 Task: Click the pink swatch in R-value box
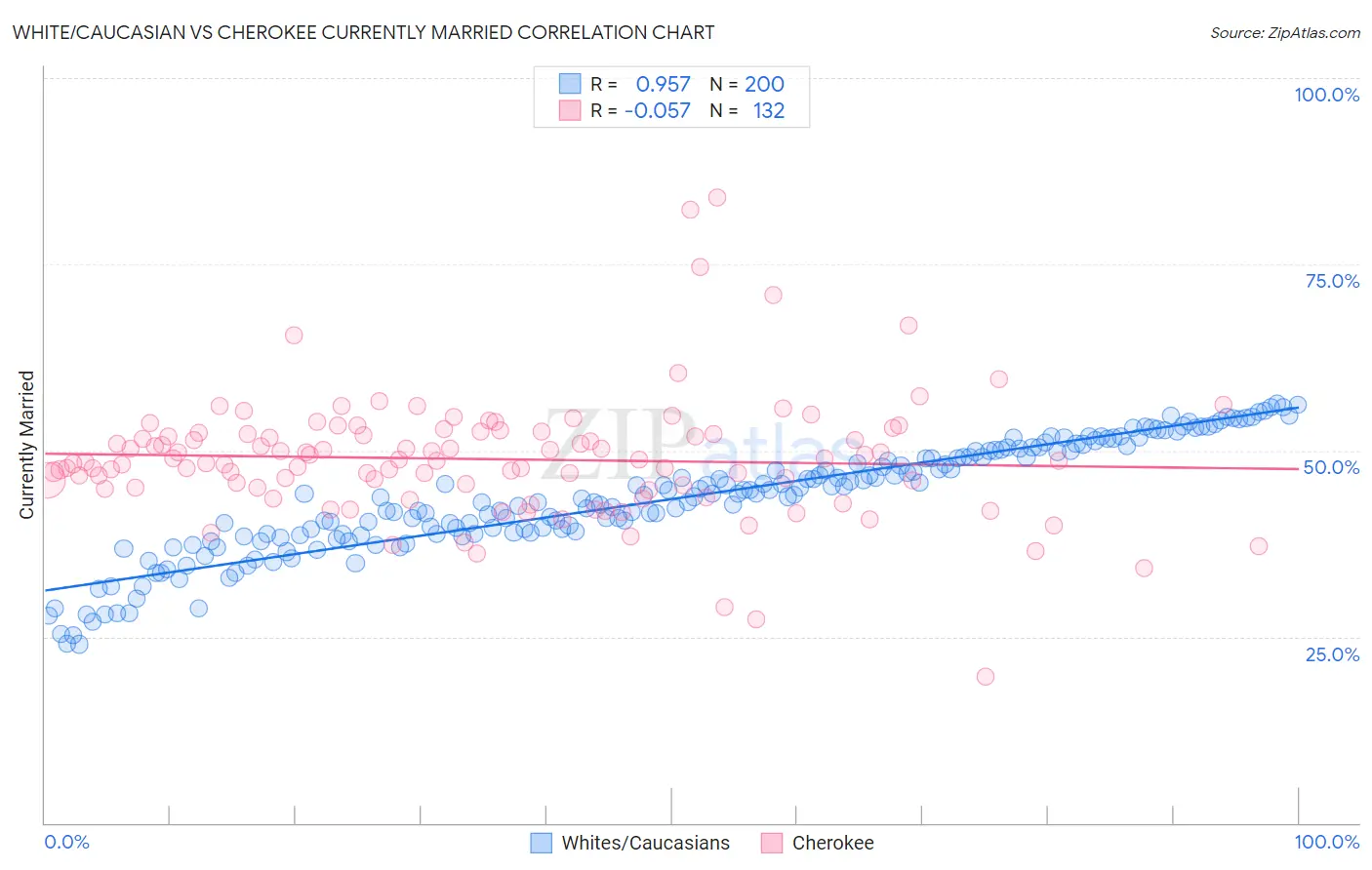click(x=570, y=110)
